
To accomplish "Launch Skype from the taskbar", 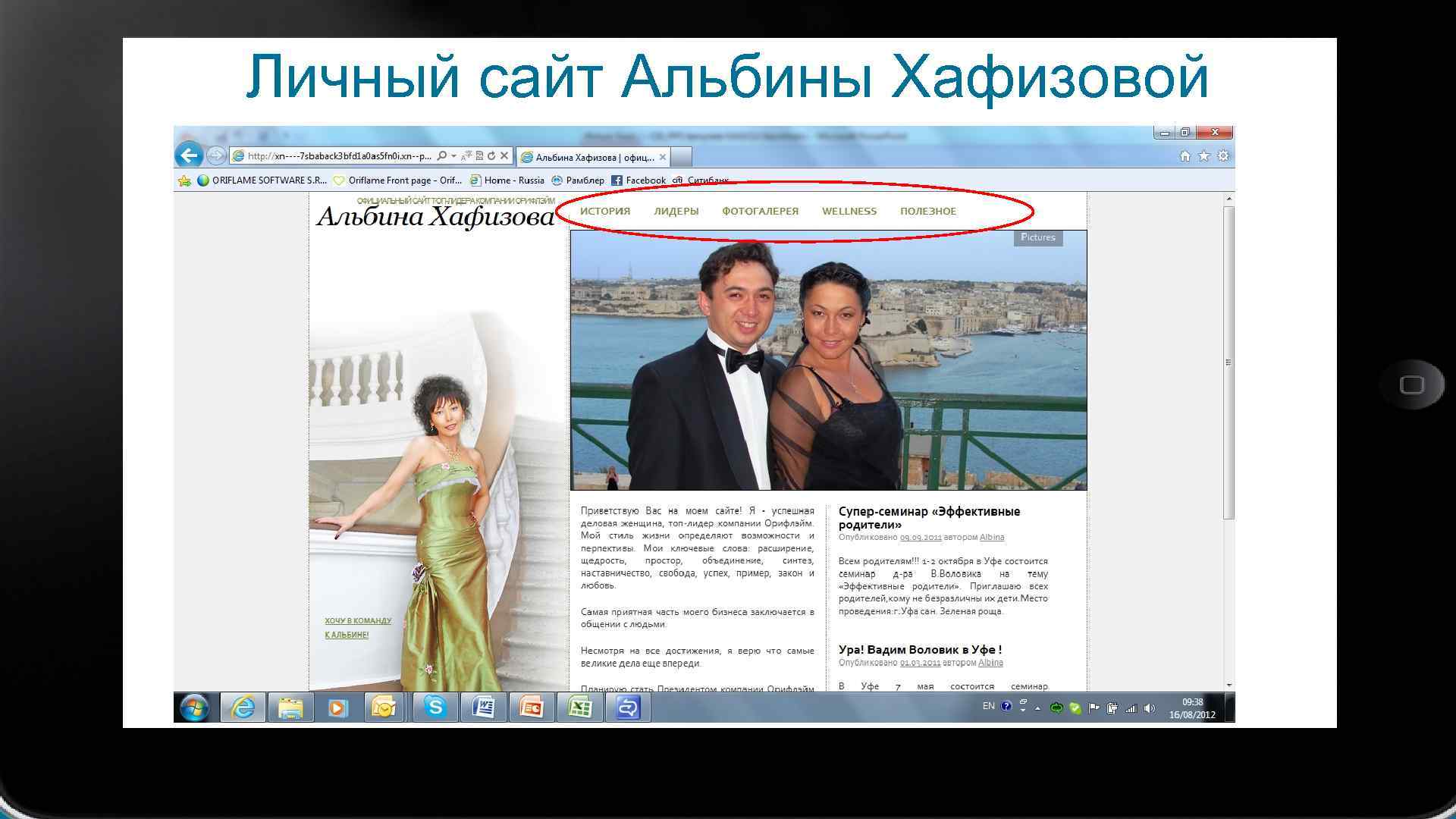I will point(435,708).
